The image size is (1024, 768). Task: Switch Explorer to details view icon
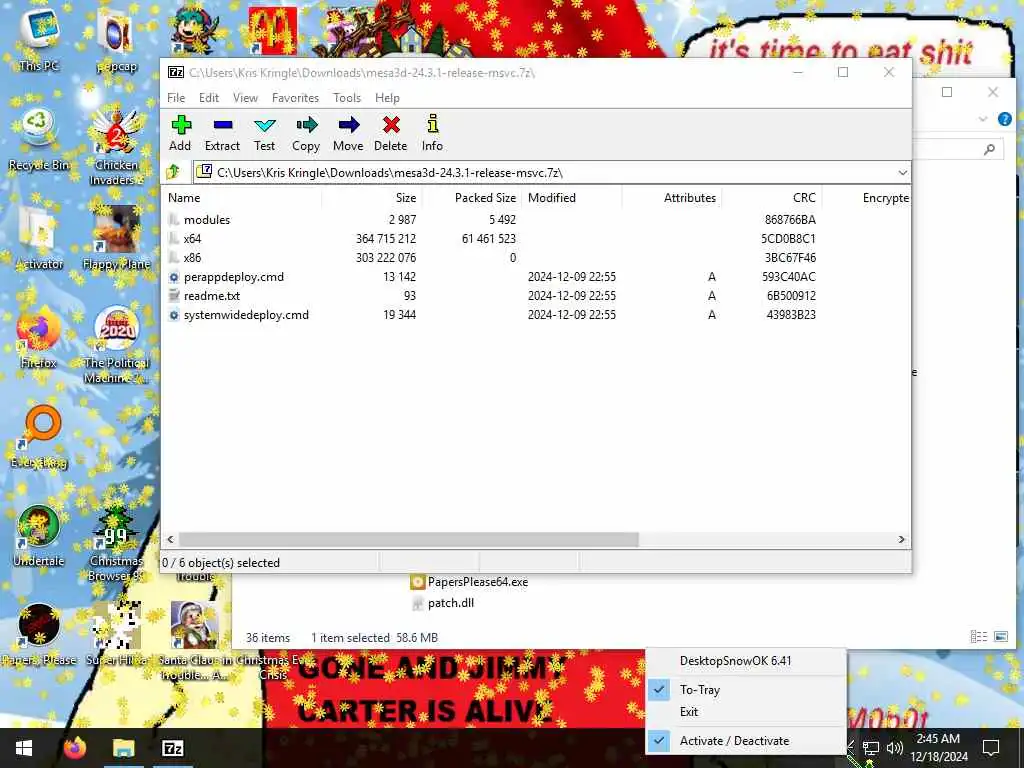[x=978, y=637]
